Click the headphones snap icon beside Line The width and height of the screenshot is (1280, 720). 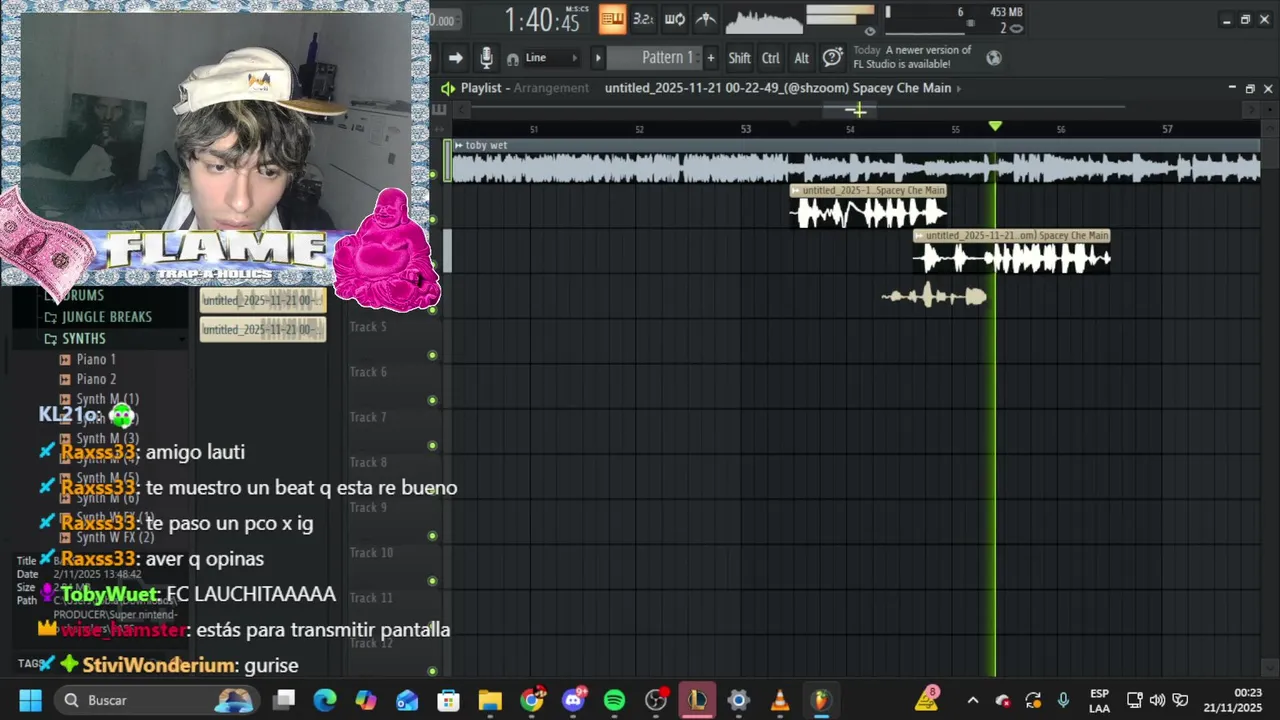click(513, 59)
